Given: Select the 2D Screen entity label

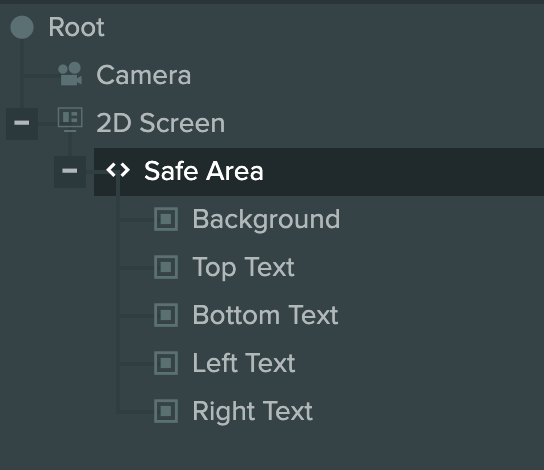Looking at the screenshot, I should (161, 123).
